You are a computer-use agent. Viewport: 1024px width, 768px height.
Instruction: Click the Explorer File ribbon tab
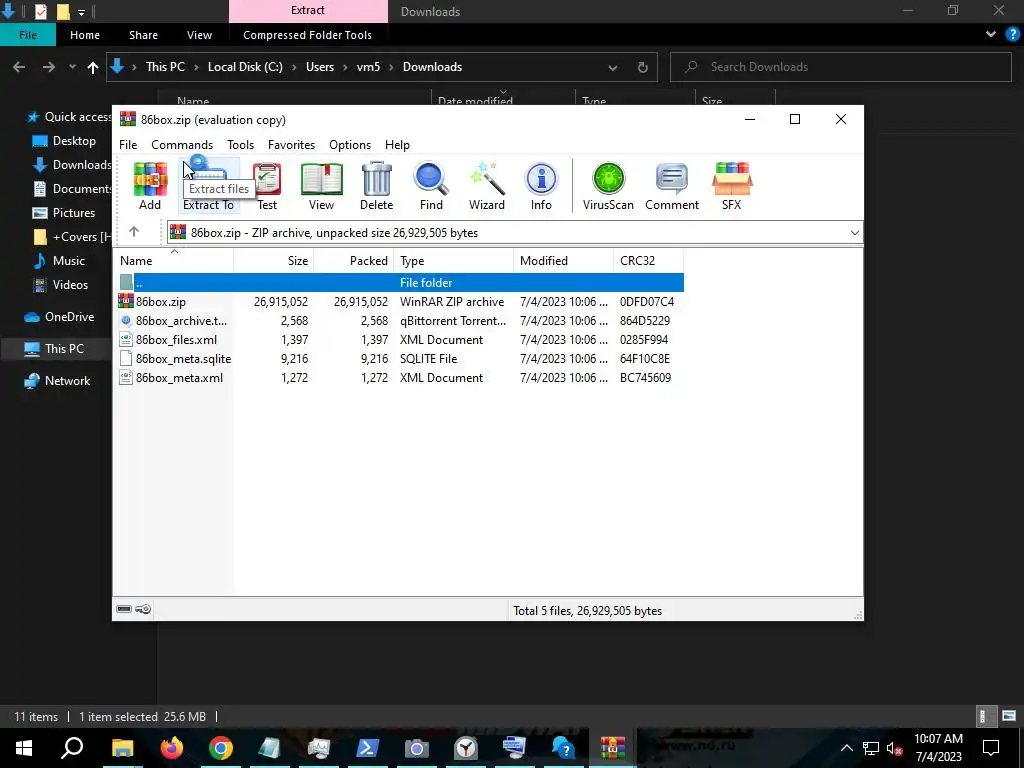[x=27, y=35]
